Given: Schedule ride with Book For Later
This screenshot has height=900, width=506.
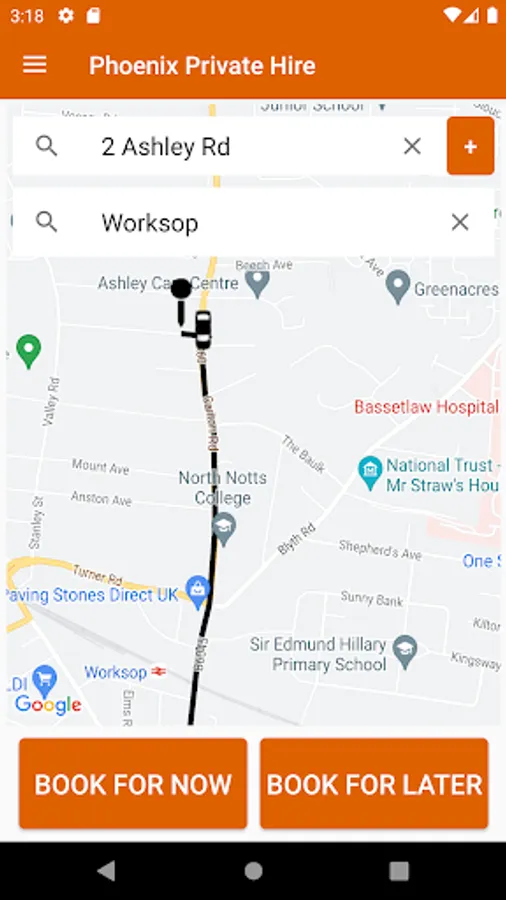Looking at the screenshot, I should coord(374,783).
